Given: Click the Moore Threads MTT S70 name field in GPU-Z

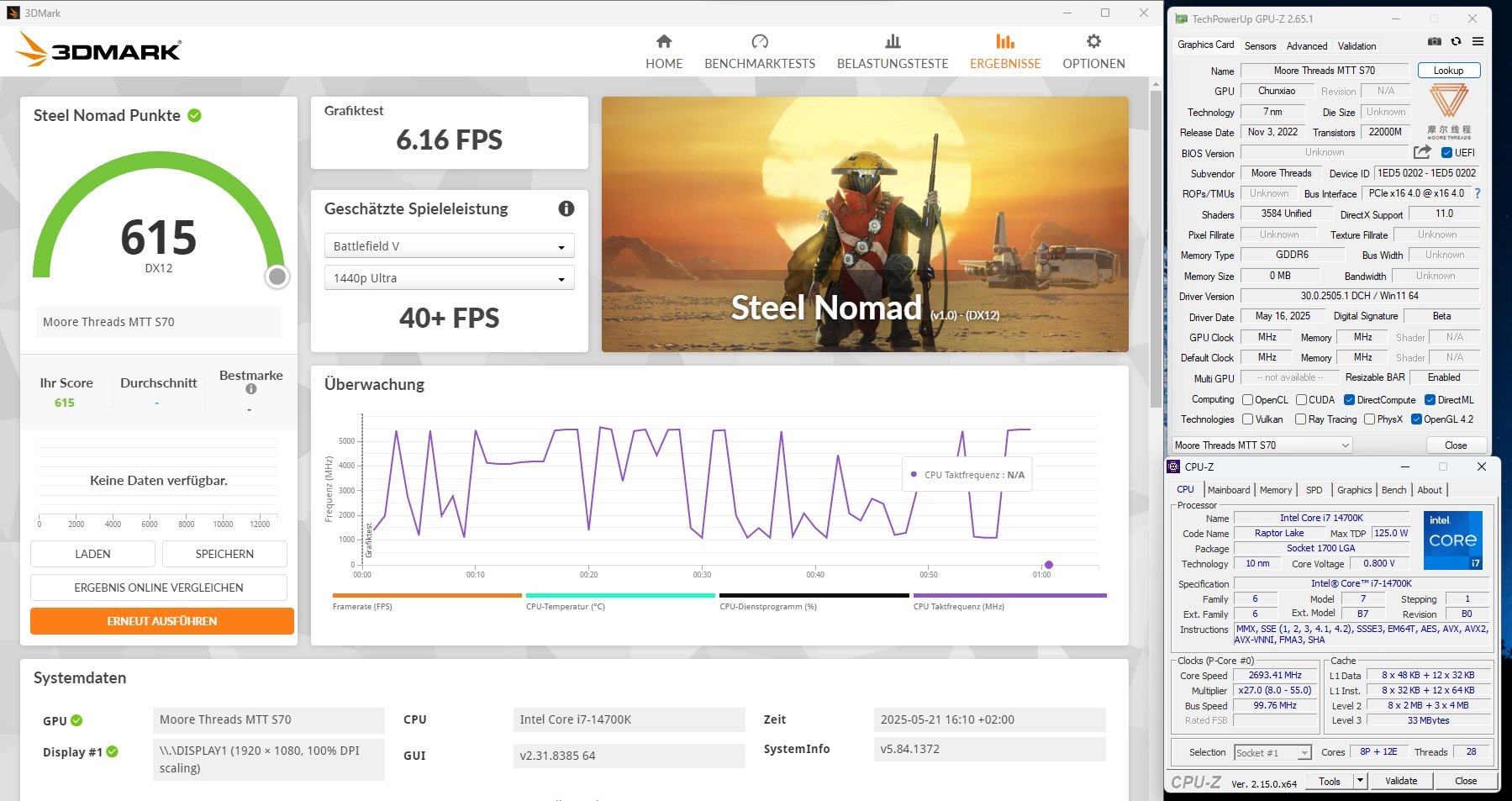Looking at the screenshot, I should [1325, 71].
